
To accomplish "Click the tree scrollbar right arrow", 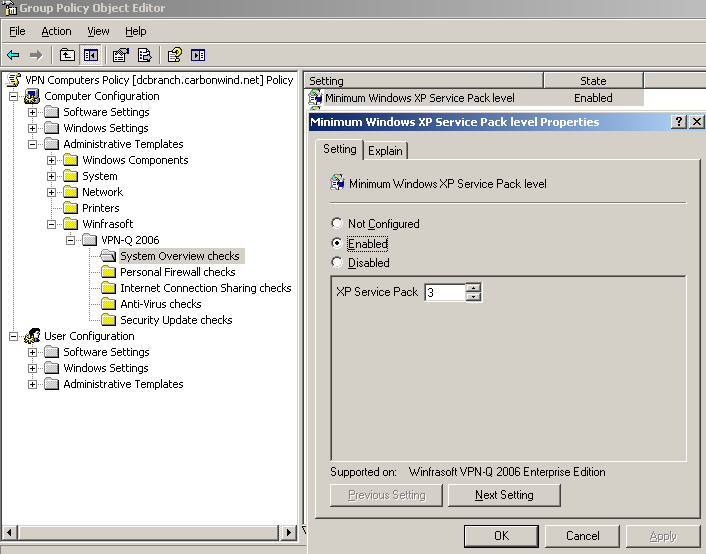I will pos(288,533).
